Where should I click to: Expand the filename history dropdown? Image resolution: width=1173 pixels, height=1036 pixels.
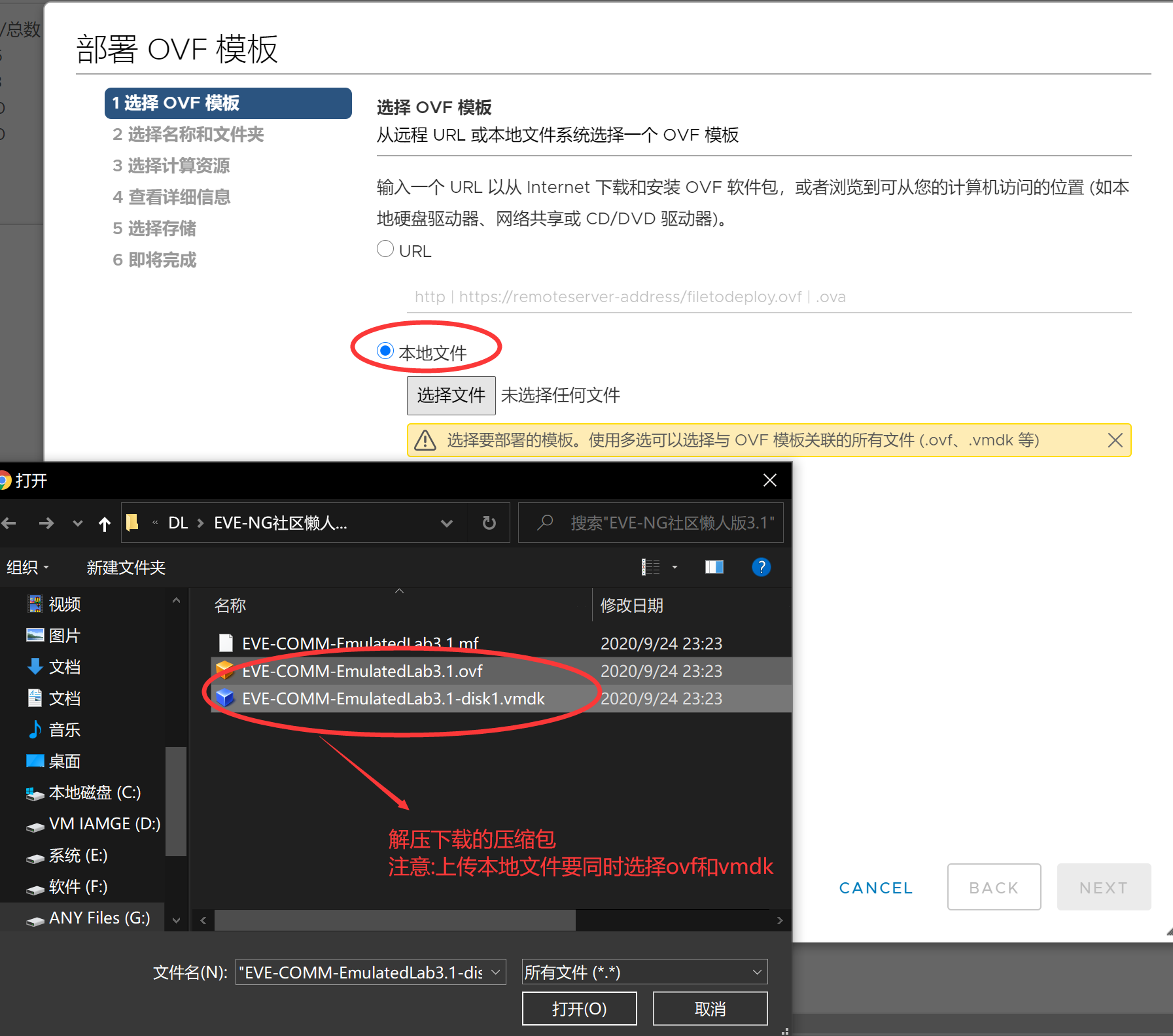tap(497, 972)
